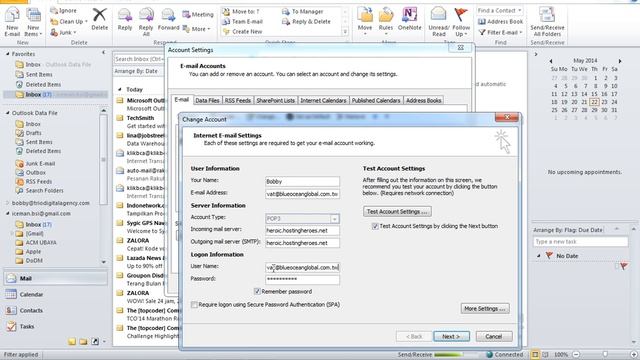Click the Meeting respond icon
The height and width of the screenshot is (360, 640).
(198, 14)
